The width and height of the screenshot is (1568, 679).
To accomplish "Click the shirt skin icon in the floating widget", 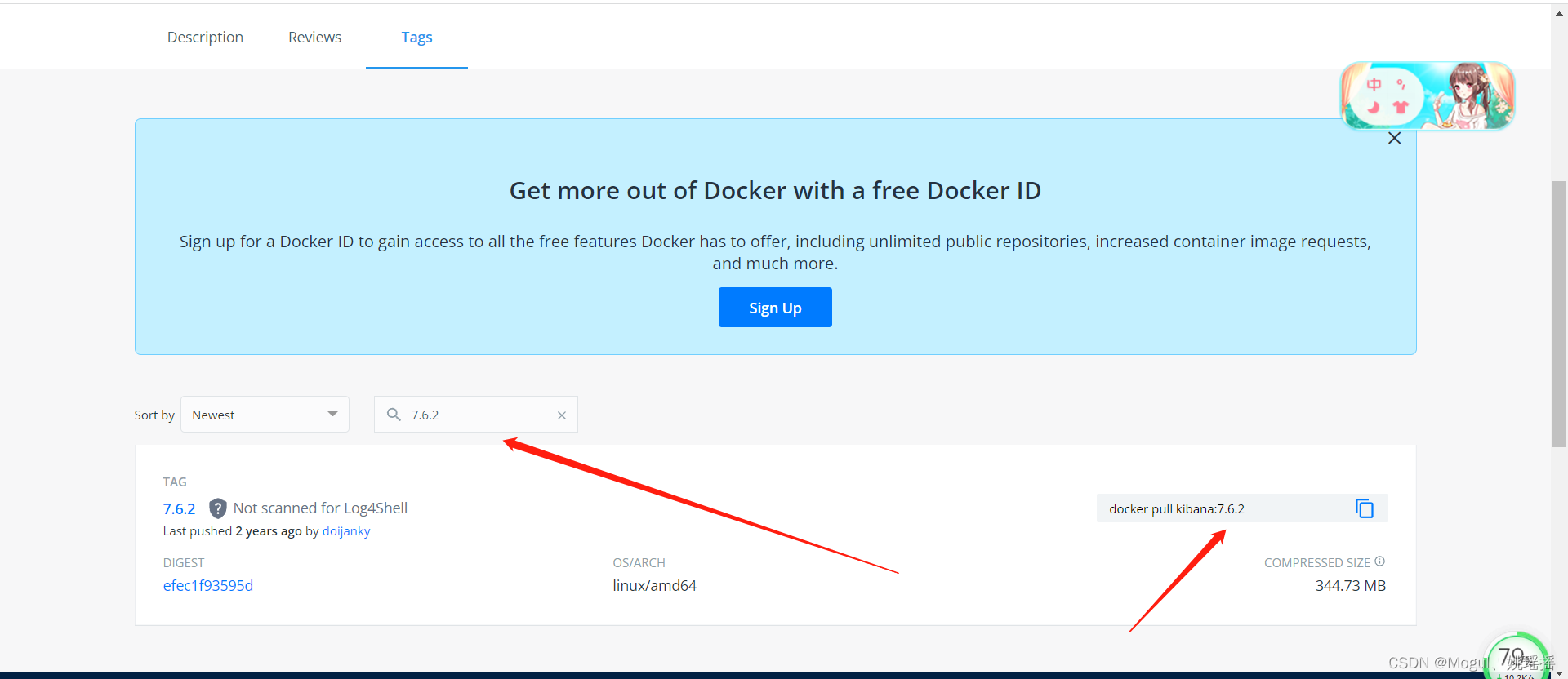I will coord(1401,107).
